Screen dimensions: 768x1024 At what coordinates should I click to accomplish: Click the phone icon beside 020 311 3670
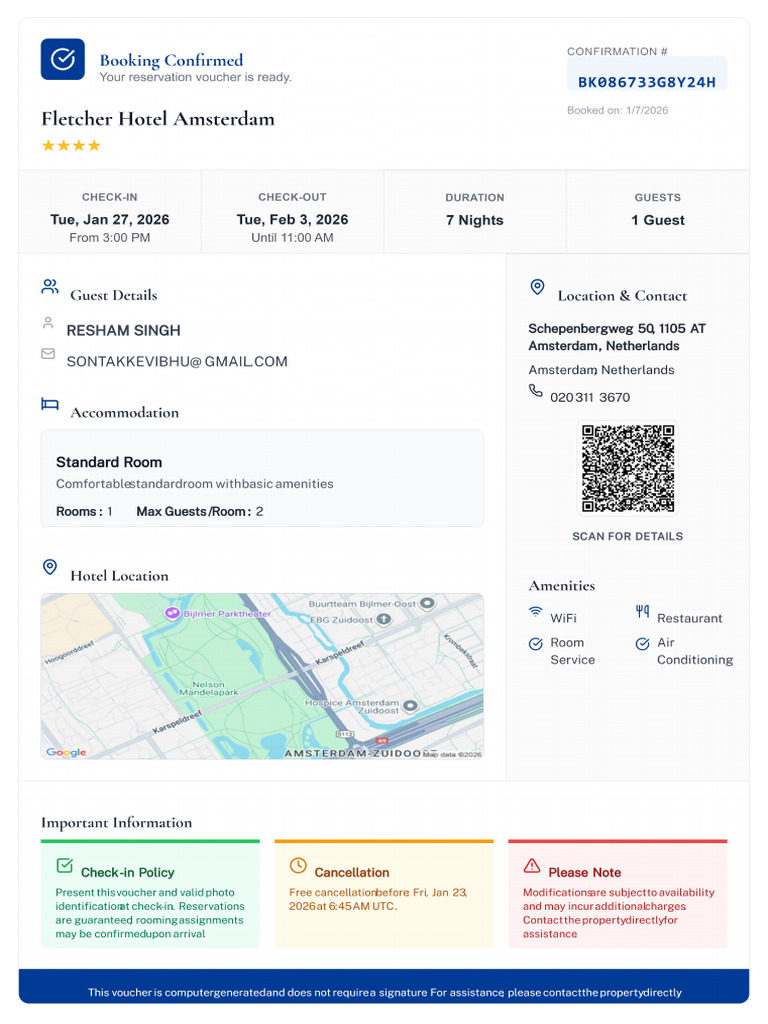tap(536, 391)
